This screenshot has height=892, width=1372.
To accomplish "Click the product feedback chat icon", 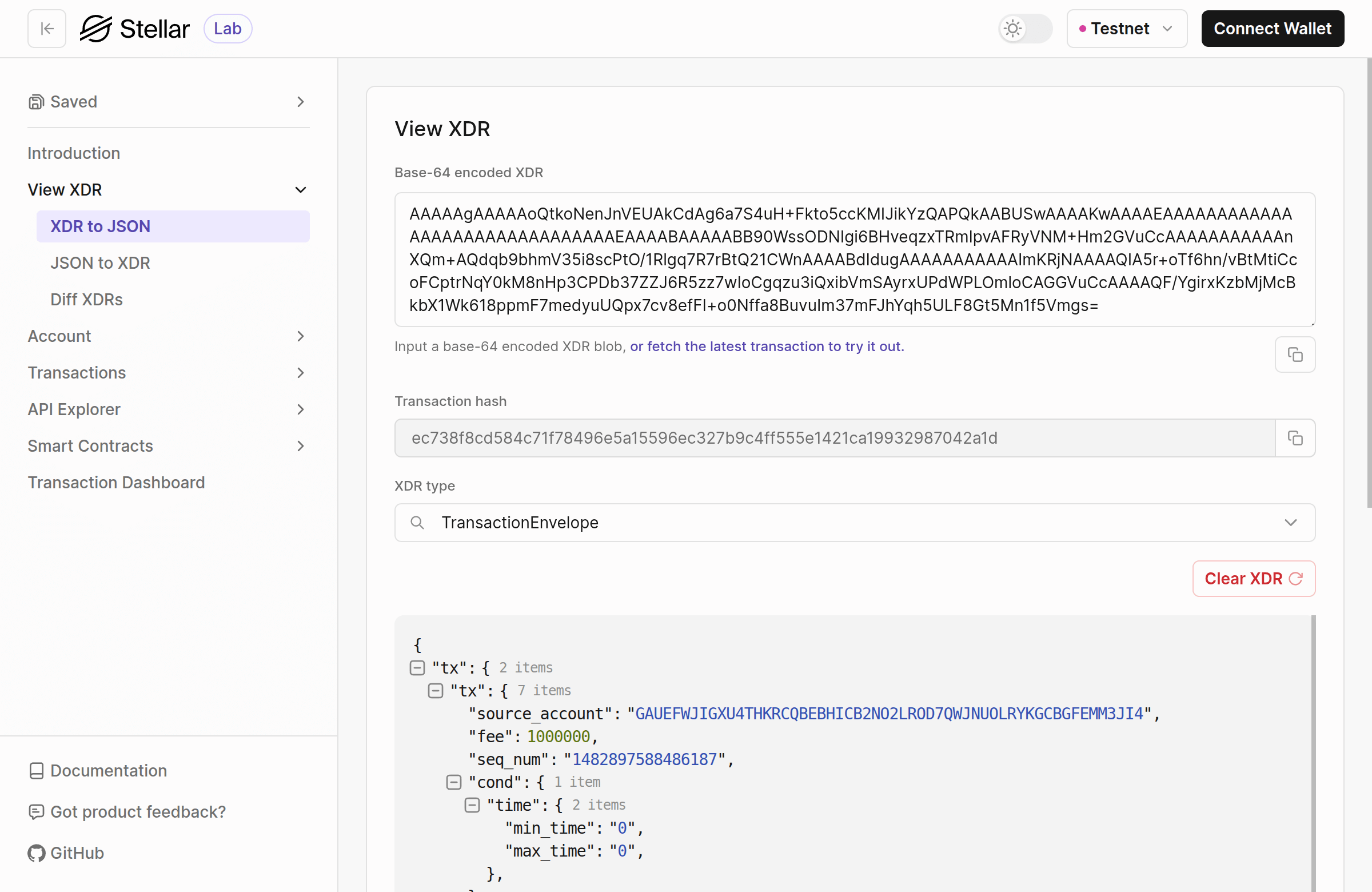I will 37,812.
